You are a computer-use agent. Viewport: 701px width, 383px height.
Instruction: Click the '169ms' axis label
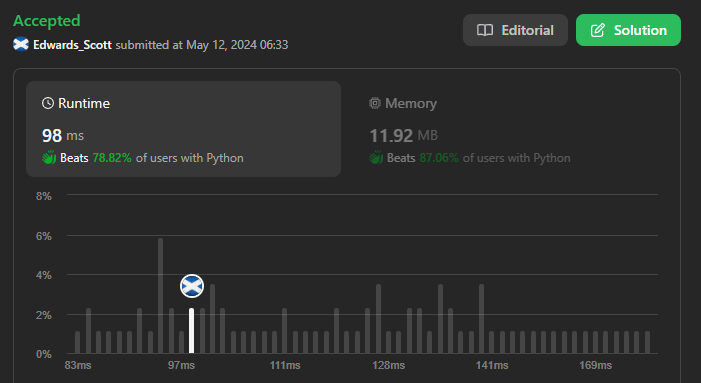595,365
